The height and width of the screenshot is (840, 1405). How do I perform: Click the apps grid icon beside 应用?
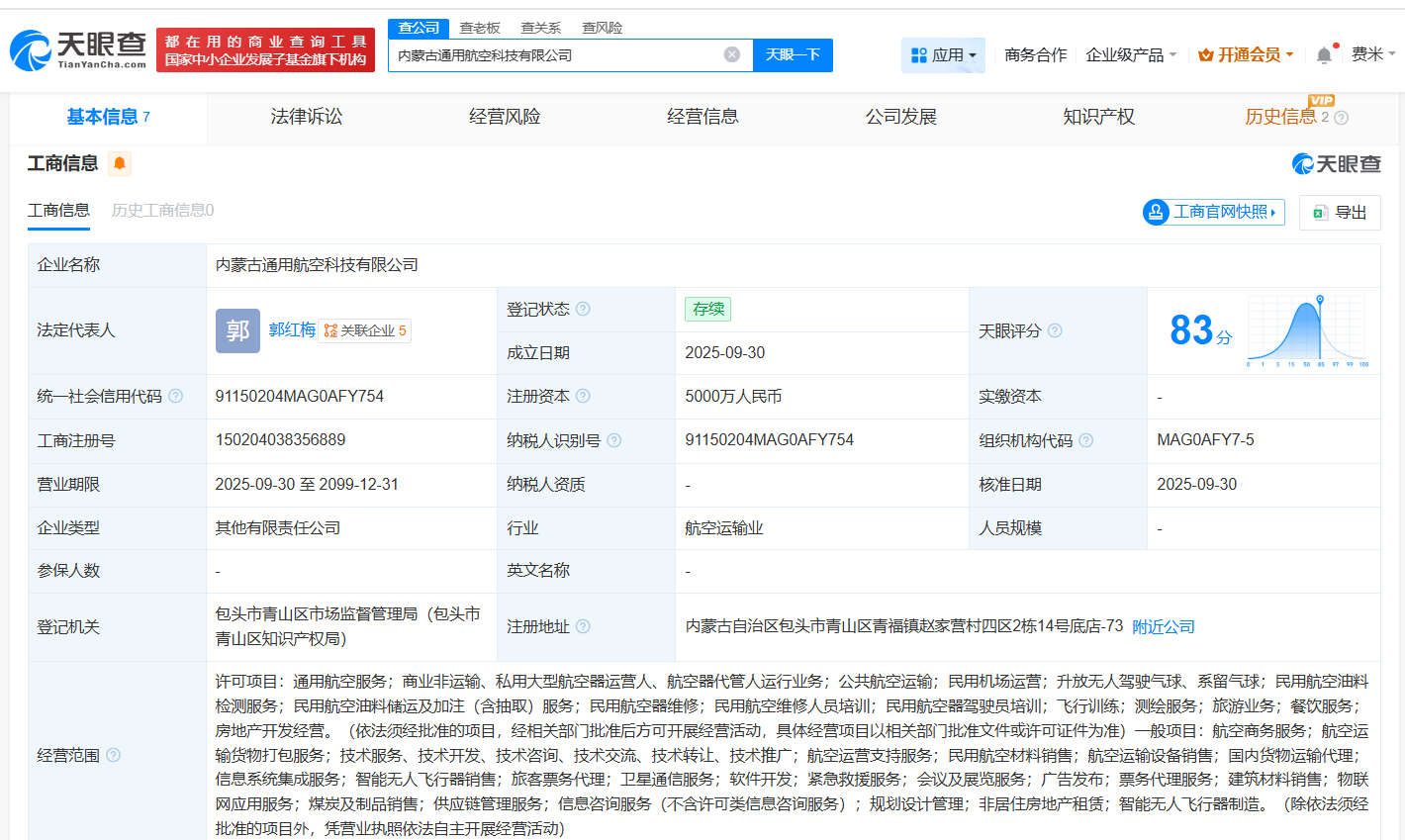(919, 54)
